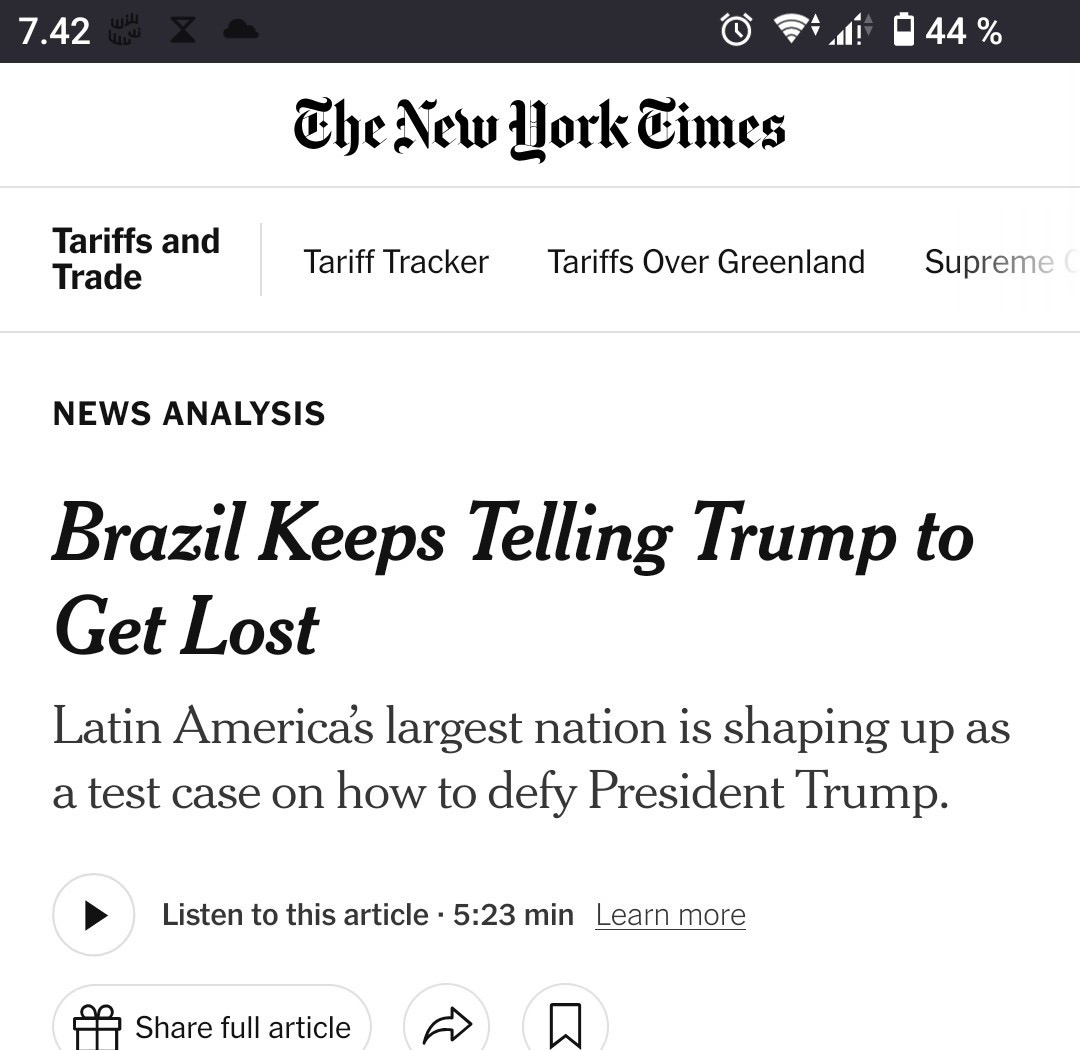Click the subheading about Latin America's largest nation
The image size is (1080, 1050).
click(530, 758)
